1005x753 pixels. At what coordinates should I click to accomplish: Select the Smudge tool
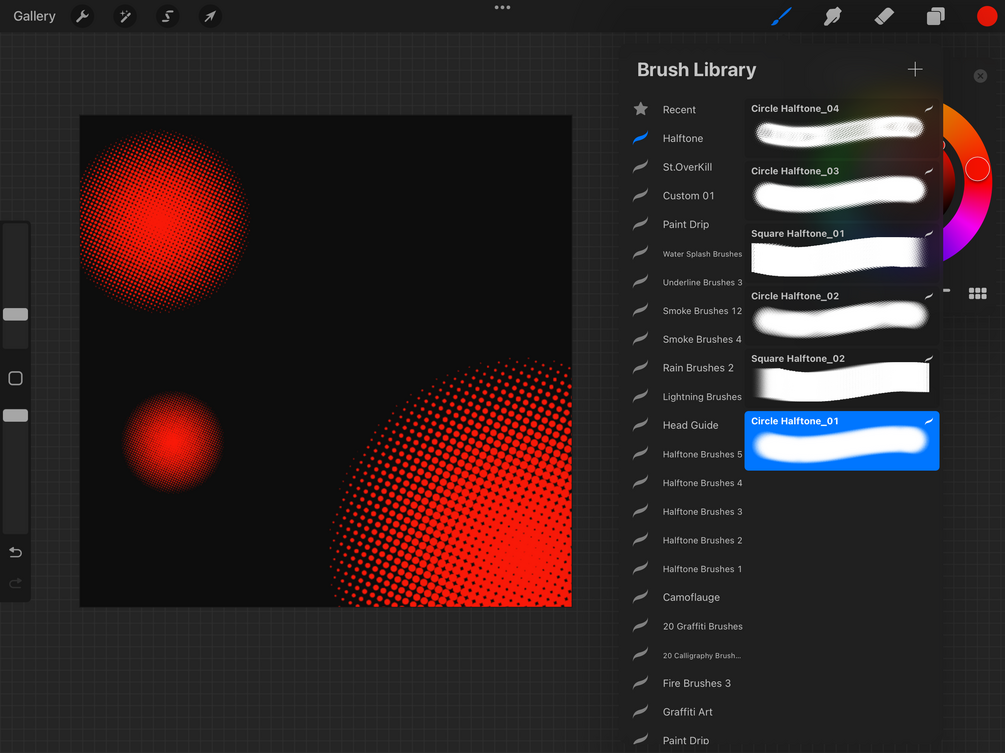tap(832, 16)
